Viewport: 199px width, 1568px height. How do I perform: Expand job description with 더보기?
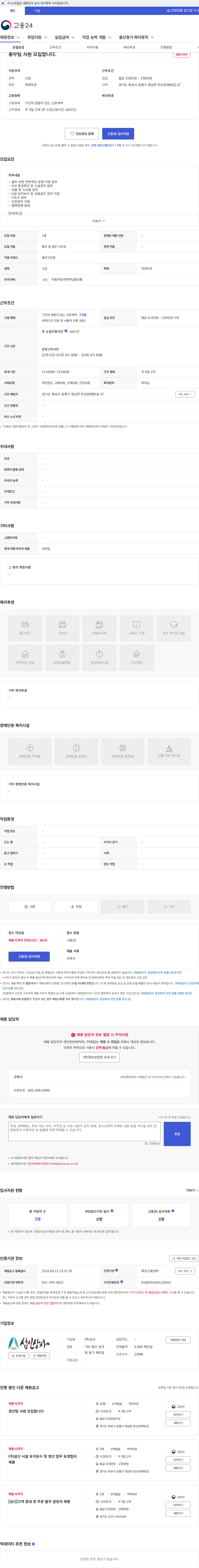[99, 221]
